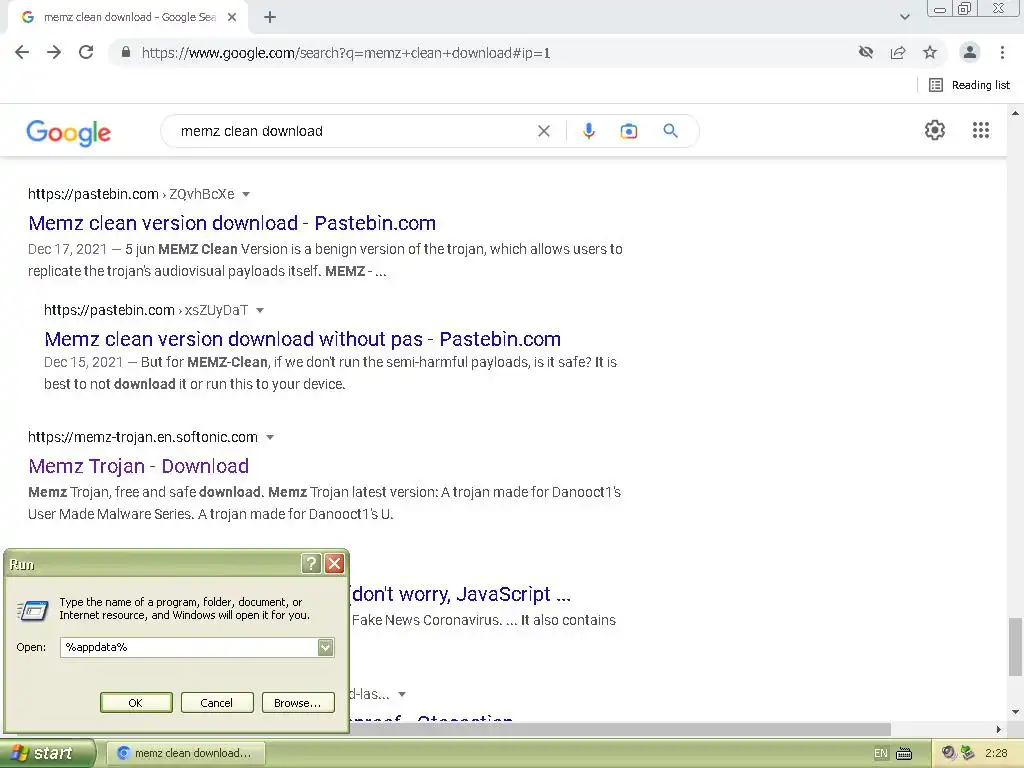Viewport: 1024px width, 768px height.
Task: Expand the dropdown arrow next to 'd-las...' result
Action: tap(402, 694)
